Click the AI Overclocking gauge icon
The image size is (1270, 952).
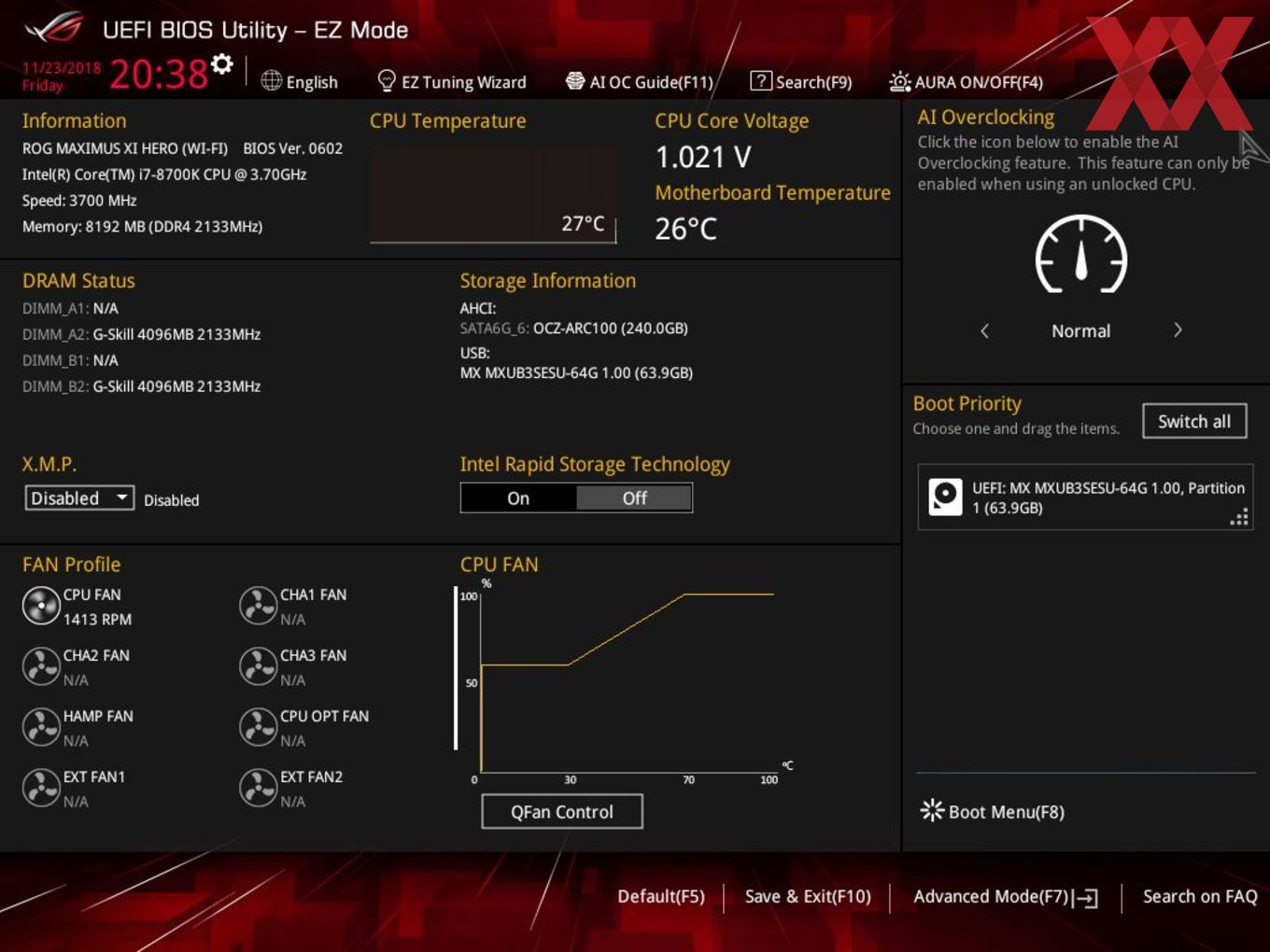[x=1081, y=255]
